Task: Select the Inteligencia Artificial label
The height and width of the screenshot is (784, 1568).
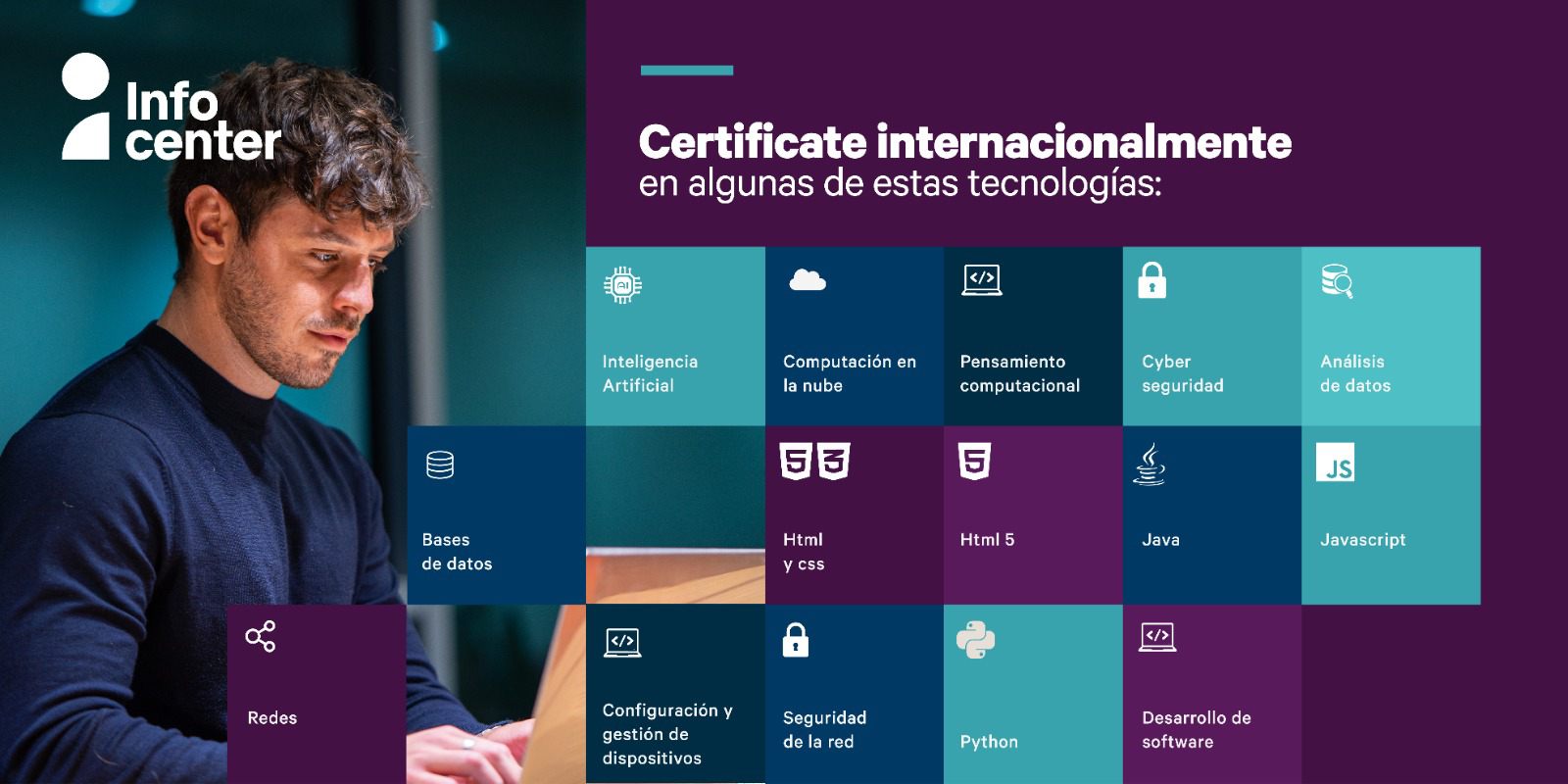Action: pyautogui.click(x=650, y=373)
